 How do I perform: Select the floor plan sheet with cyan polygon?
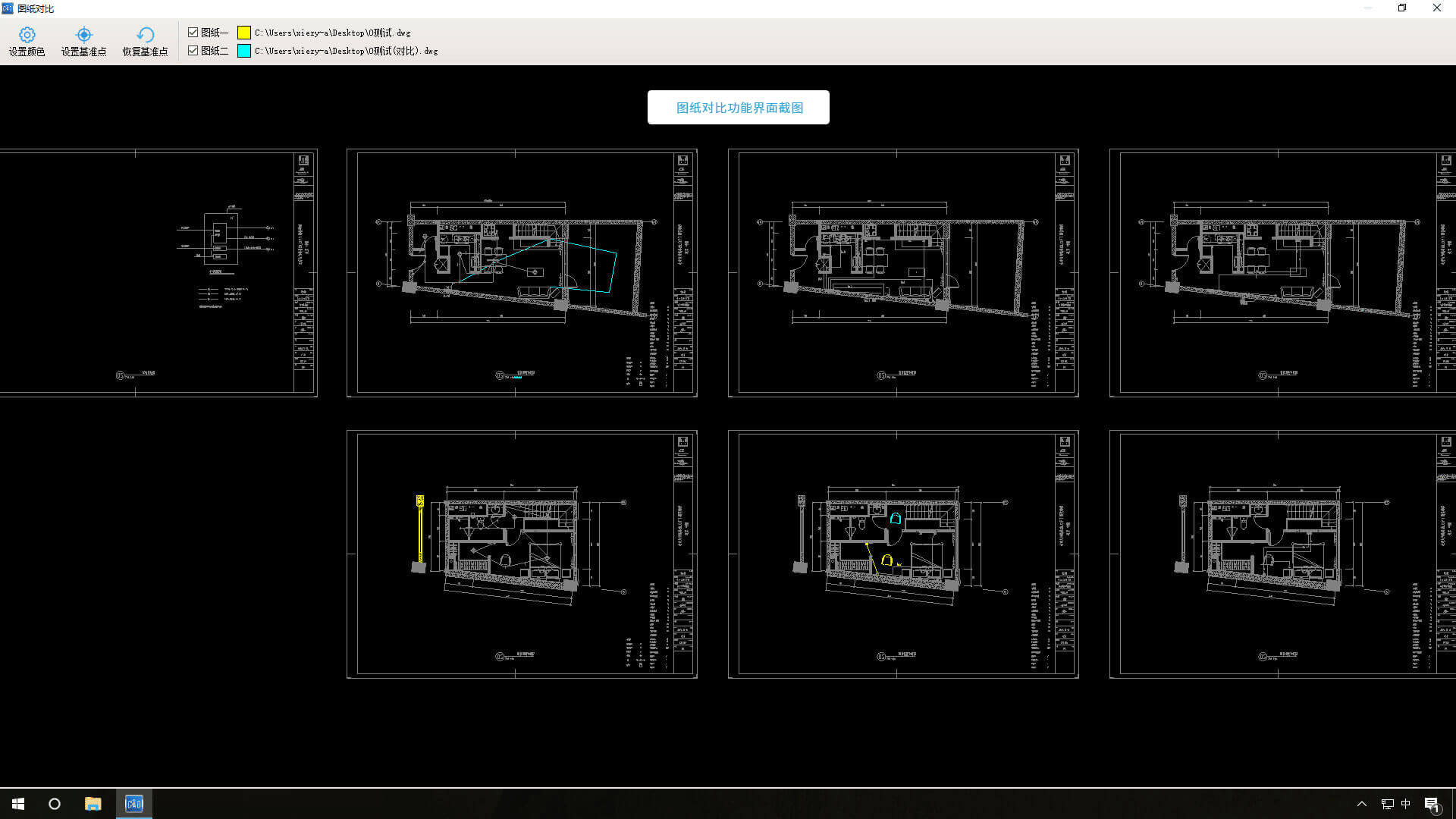[522, 273]
